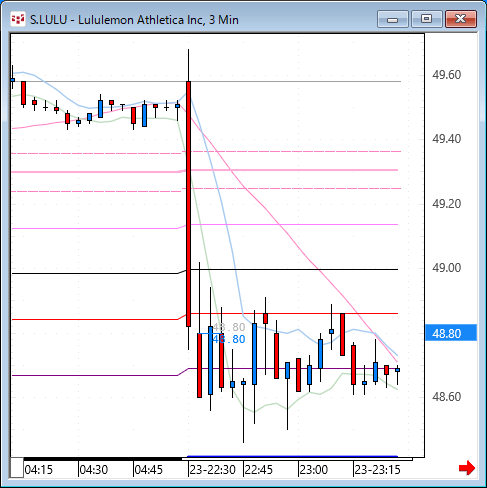
Task: Close the LULU chart window
Action: point(461,19)
